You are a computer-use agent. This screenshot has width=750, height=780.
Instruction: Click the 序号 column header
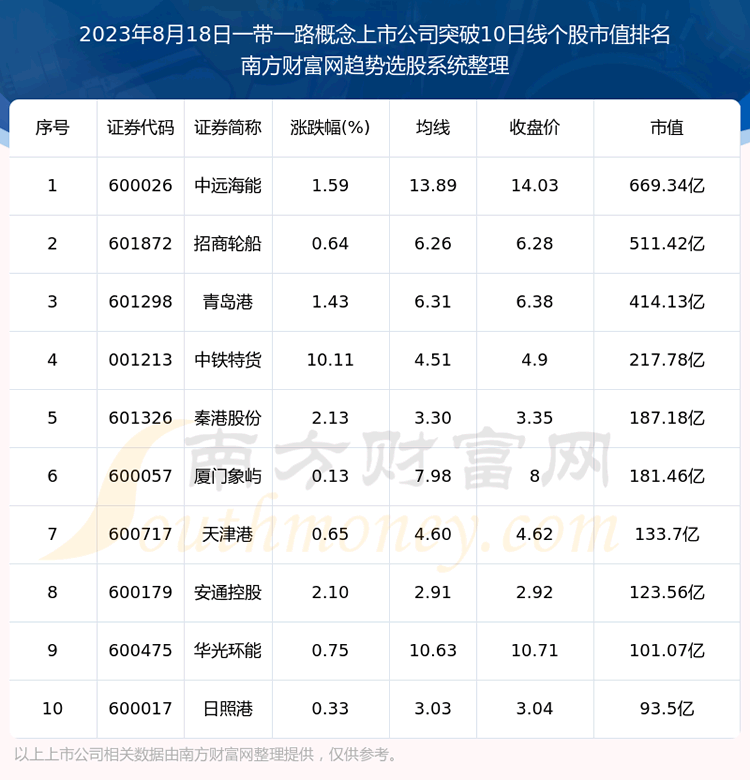click(x=52, y=128)
